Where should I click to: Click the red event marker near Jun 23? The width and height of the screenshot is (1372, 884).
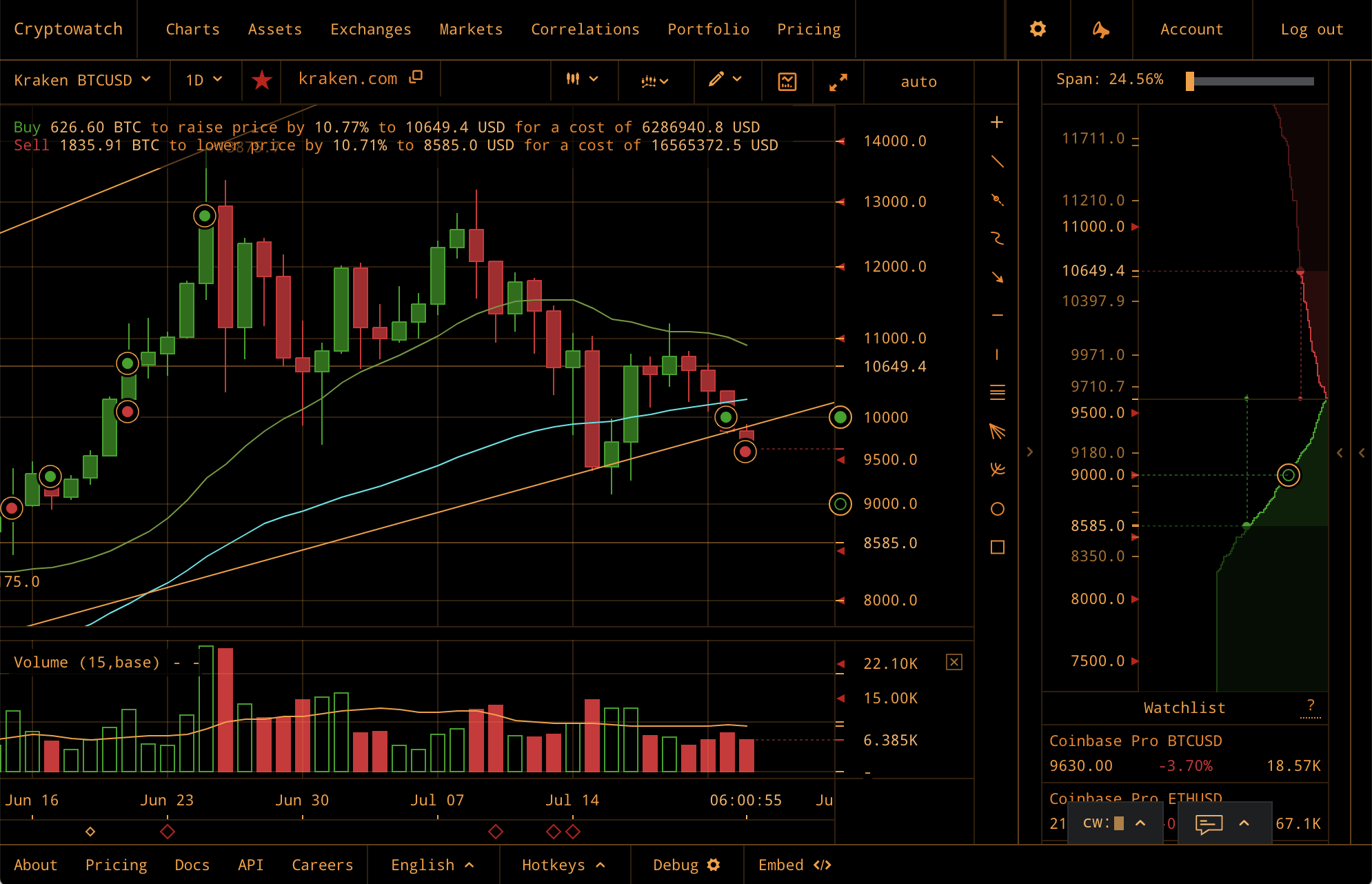tap(168, 832)
